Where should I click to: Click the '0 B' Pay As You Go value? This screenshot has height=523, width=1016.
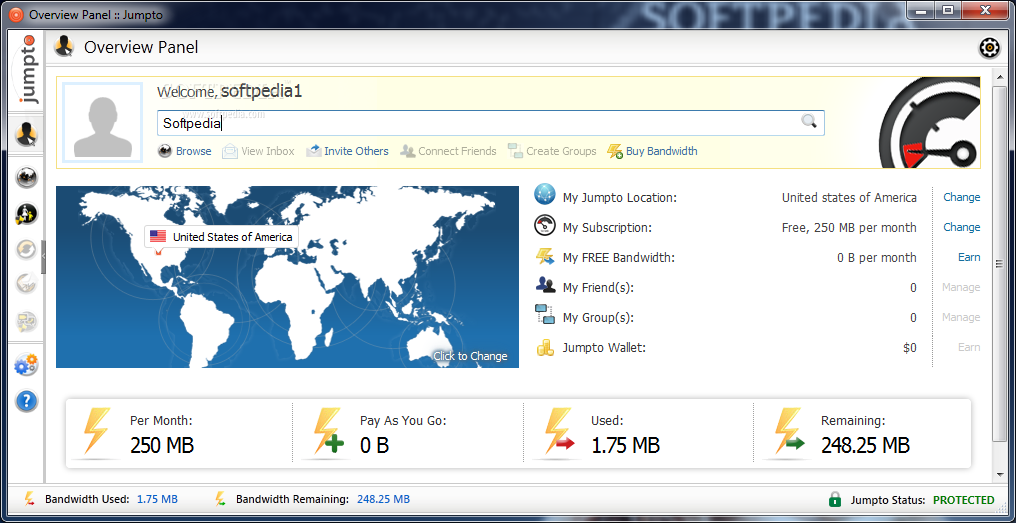[375, 445]
